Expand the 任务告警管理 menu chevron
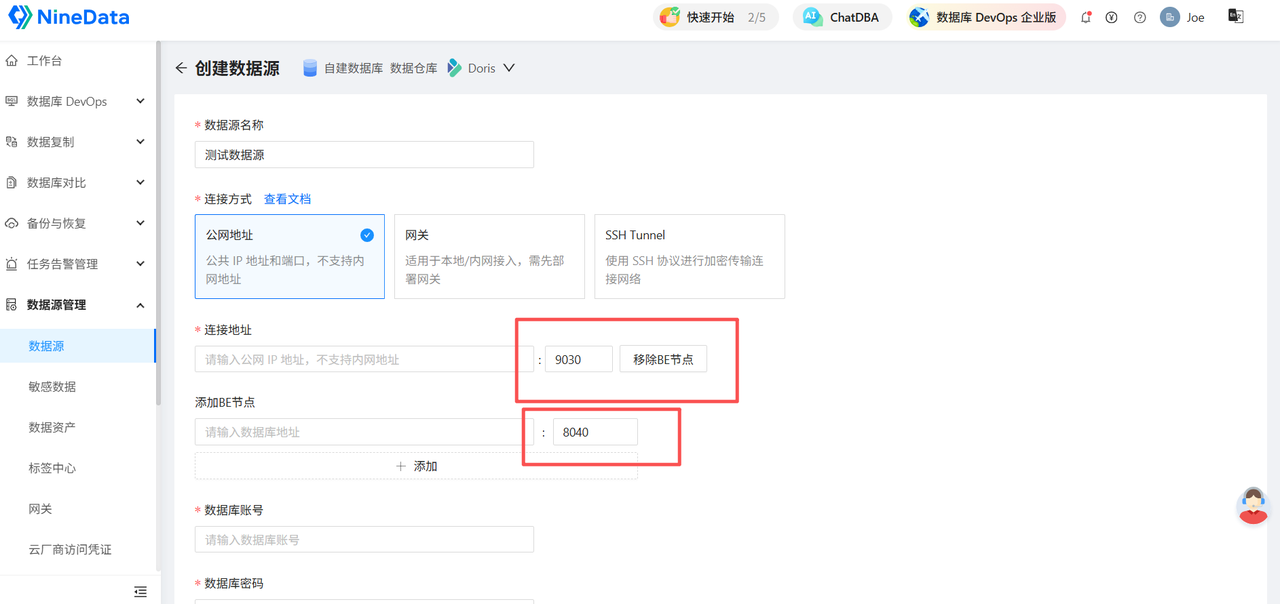The image size is (1280, 604). [x=140, y=264]
